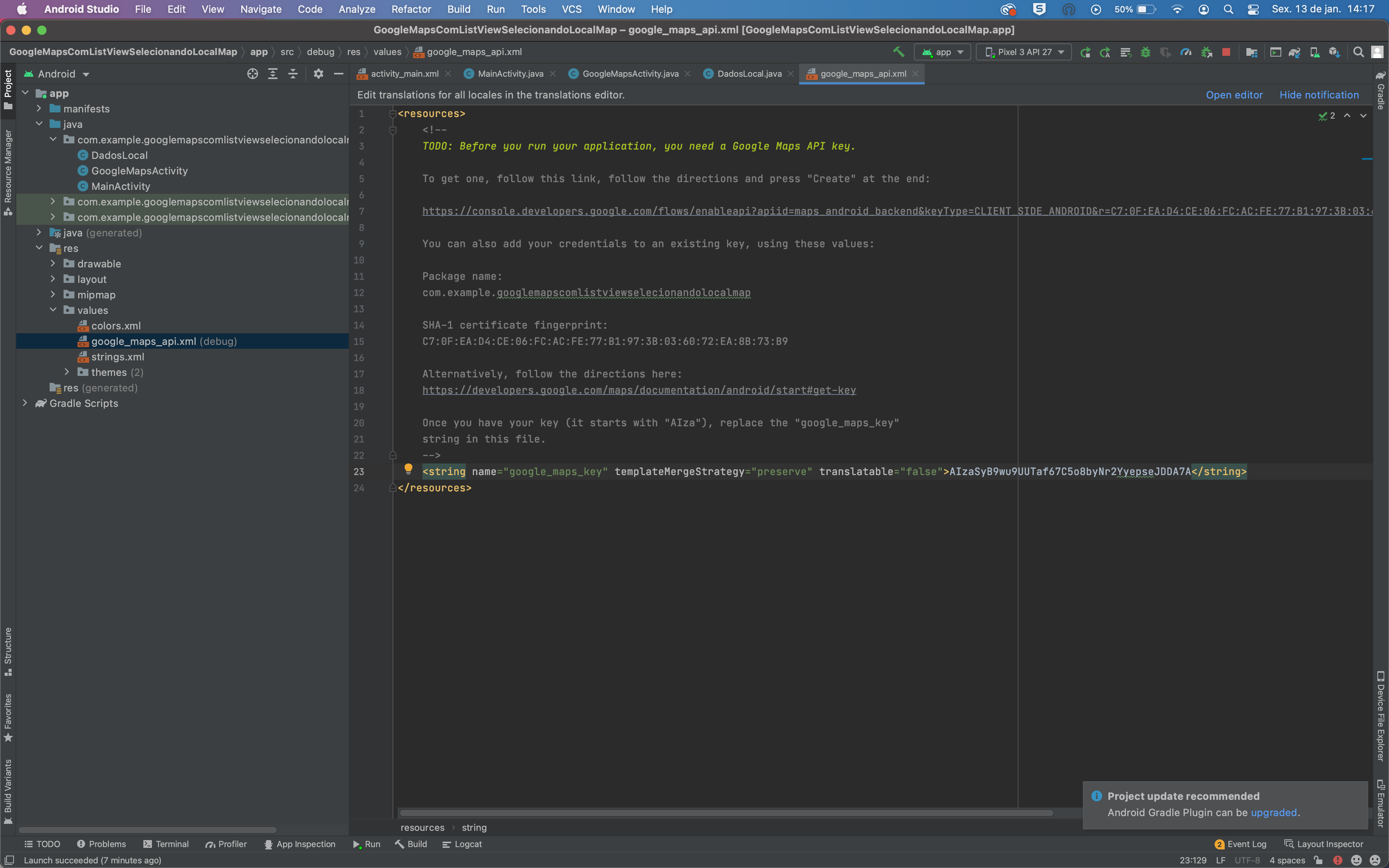
Task: Open the Event Log button
Action: coord(1241,844)
